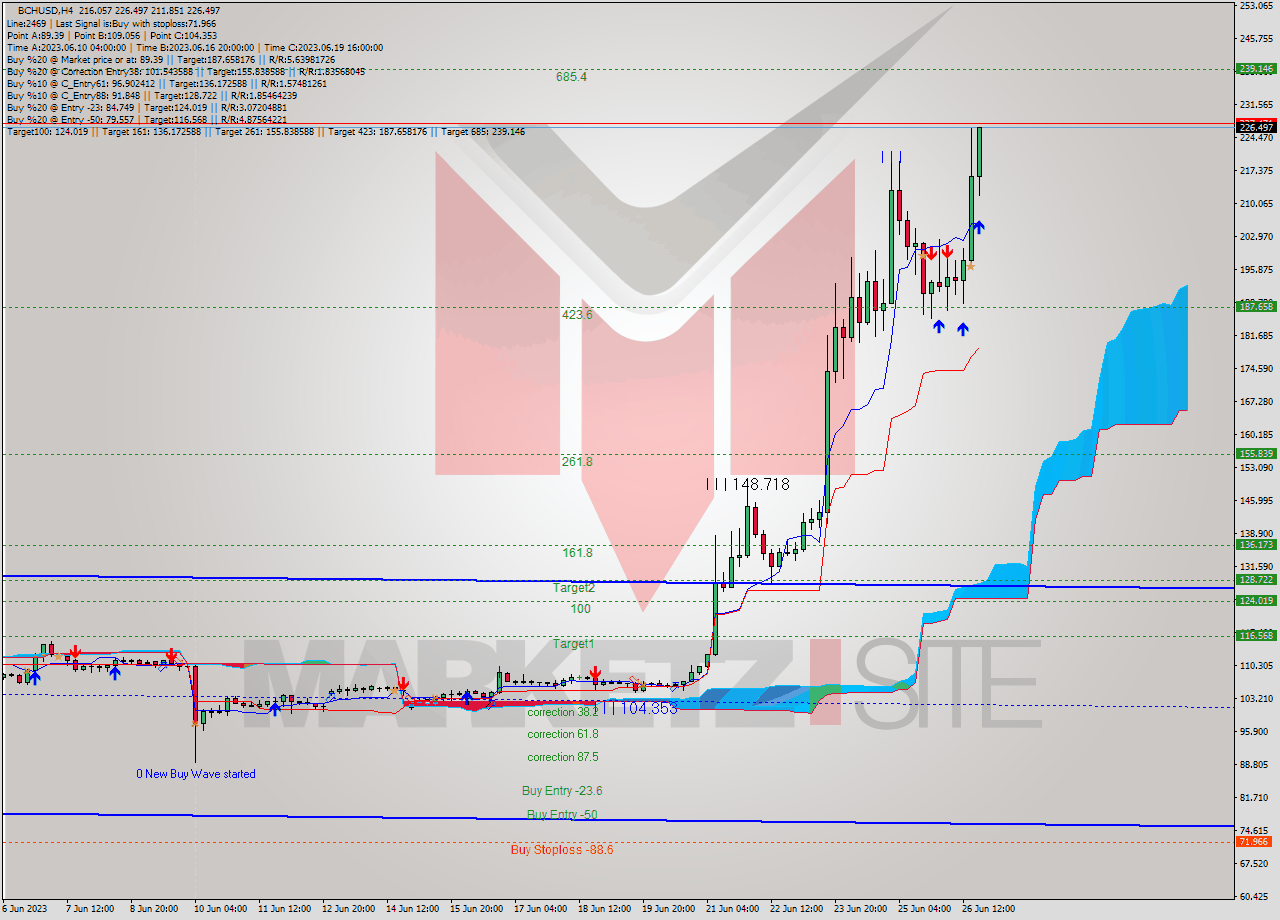The image size is (1280, 920).
Task: Click the 145.995 price scale value
Action: pos(1256,501)
